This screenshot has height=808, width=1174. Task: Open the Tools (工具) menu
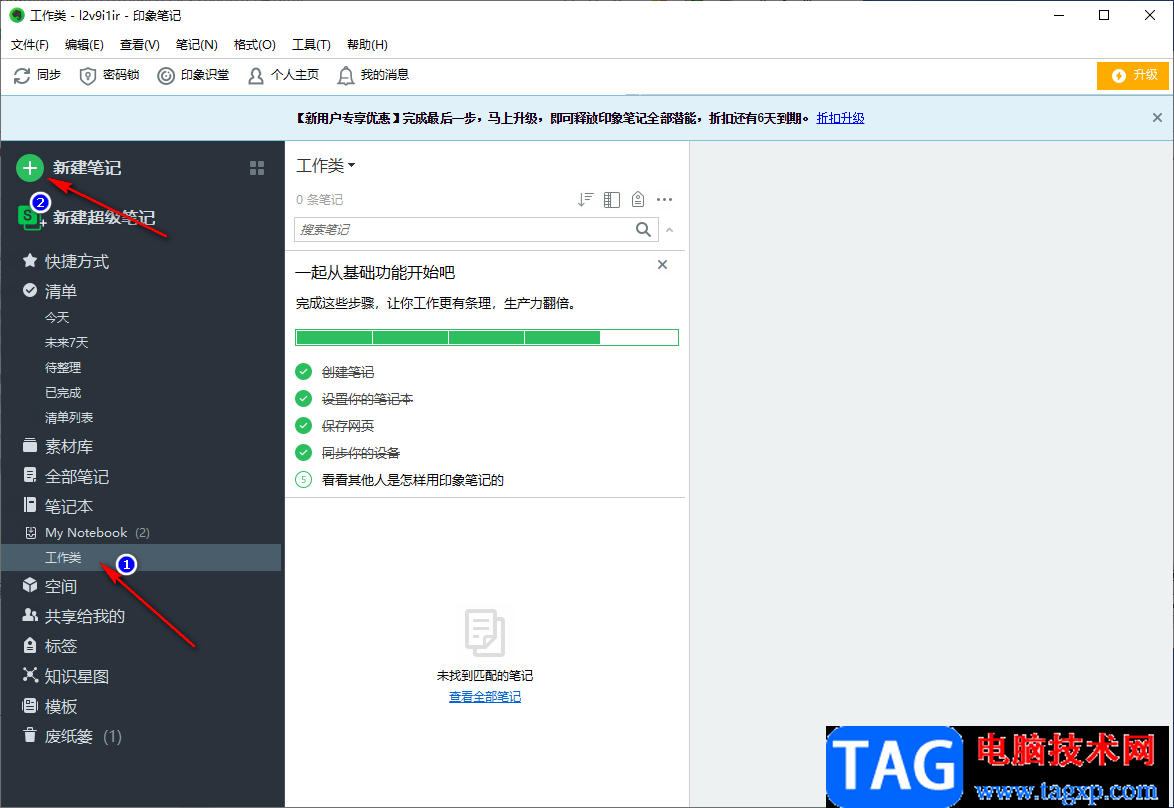point(311,45)
